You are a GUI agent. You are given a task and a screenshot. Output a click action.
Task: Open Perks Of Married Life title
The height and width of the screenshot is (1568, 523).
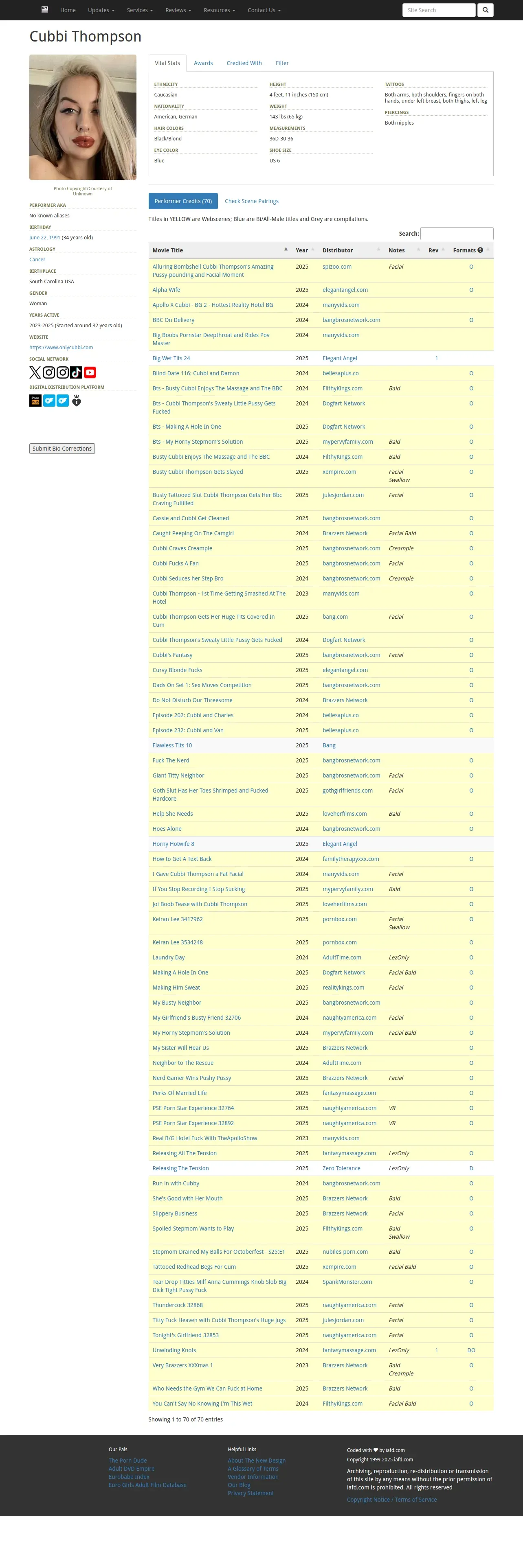[x=180, y=1093]
